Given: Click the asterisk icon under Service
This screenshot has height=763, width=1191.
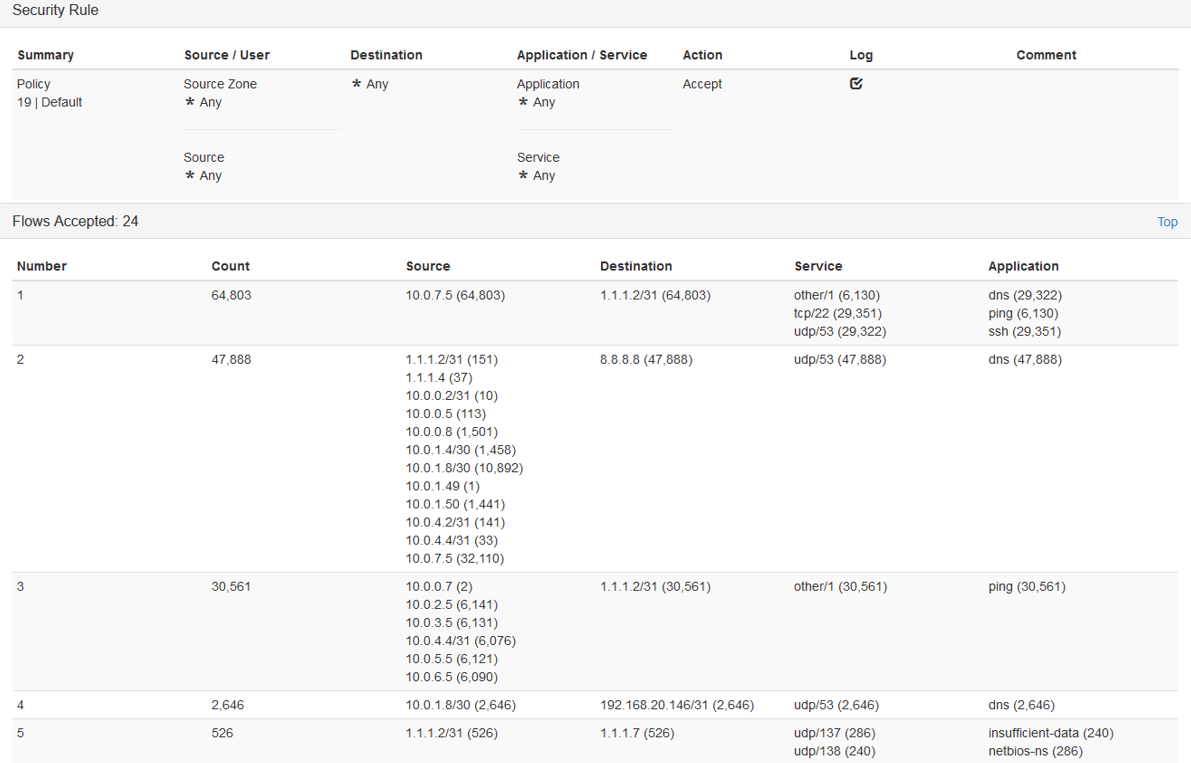Looking at the screenshot, I should pos(523,176).
